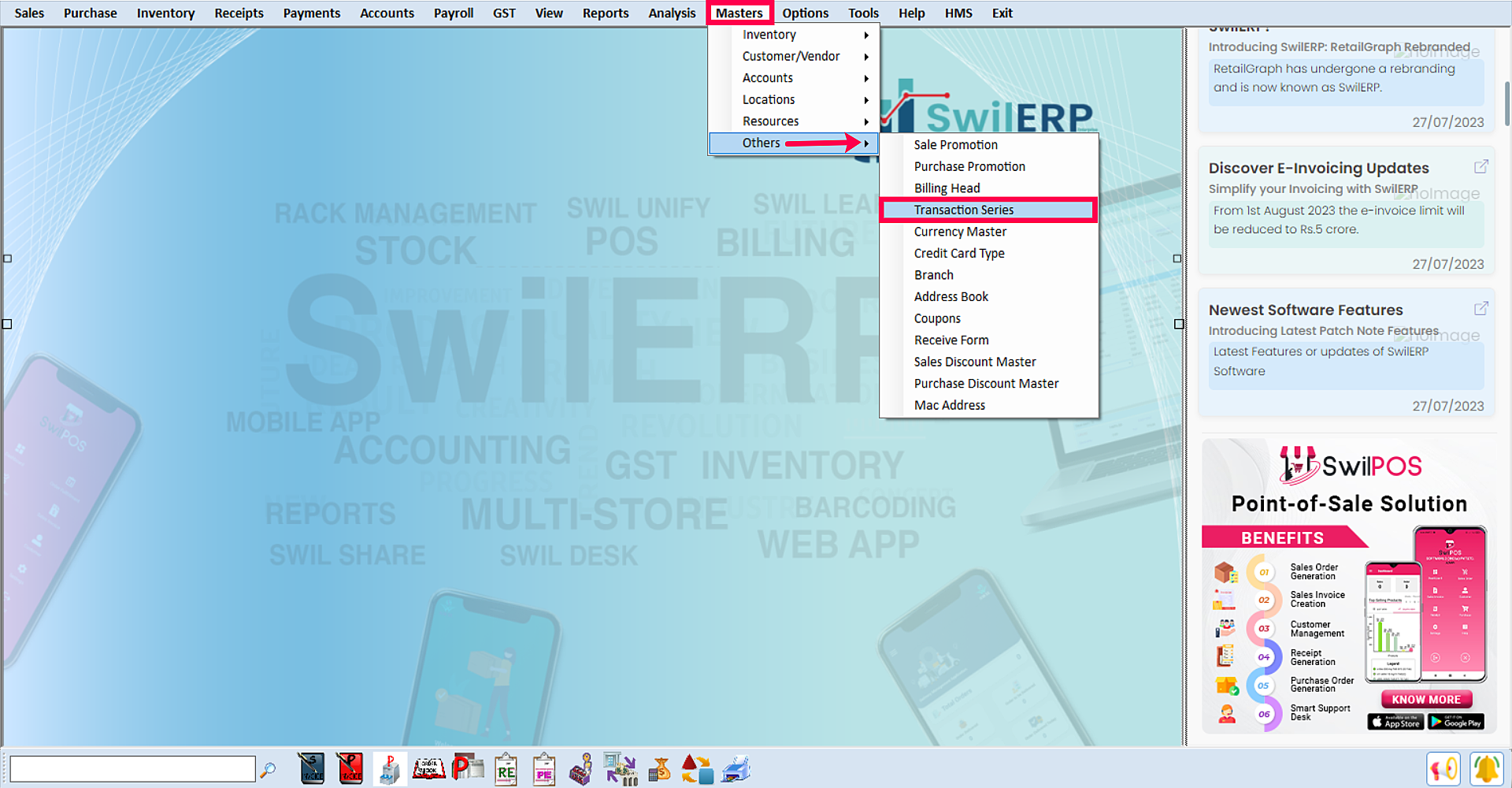Viewport: 1512px width, 788px height.
Task: Select Branch in Others submenu
Action: point(989,275)
